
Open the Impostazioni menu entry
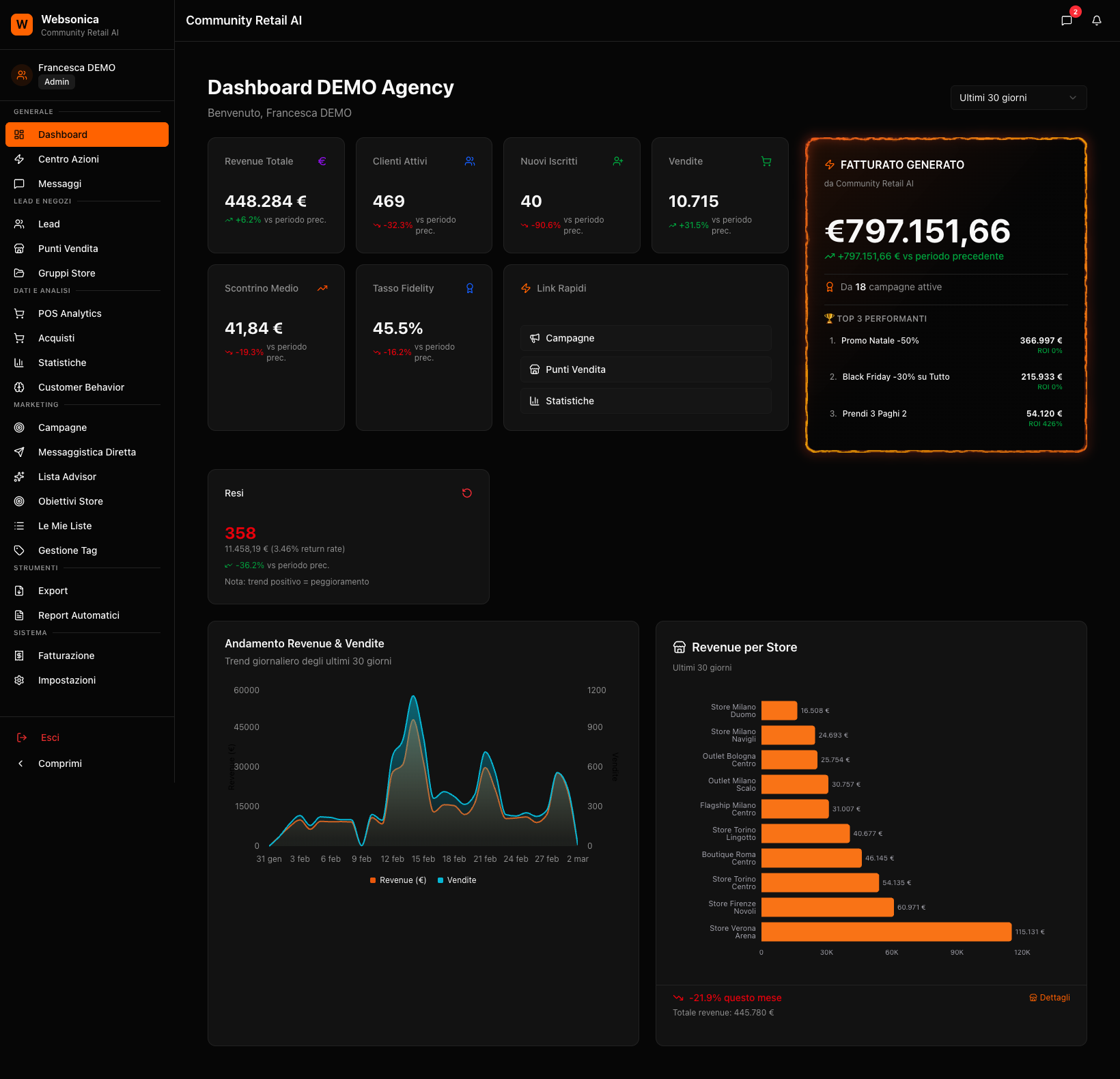pyautogui.click(x=68, y=679)
